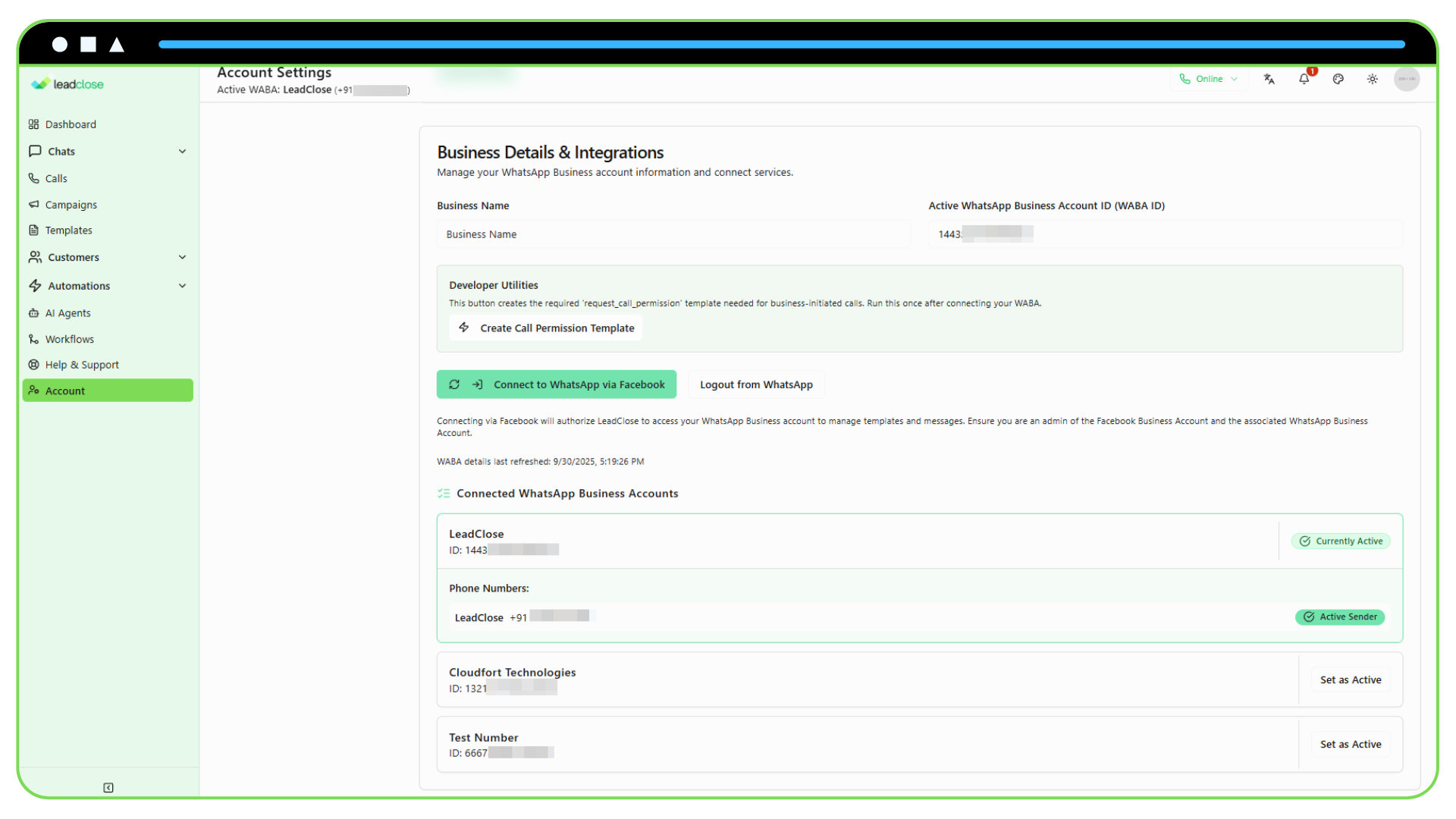Click the Test Number account name
1456x819 pixels.
(x=484, y=738)
